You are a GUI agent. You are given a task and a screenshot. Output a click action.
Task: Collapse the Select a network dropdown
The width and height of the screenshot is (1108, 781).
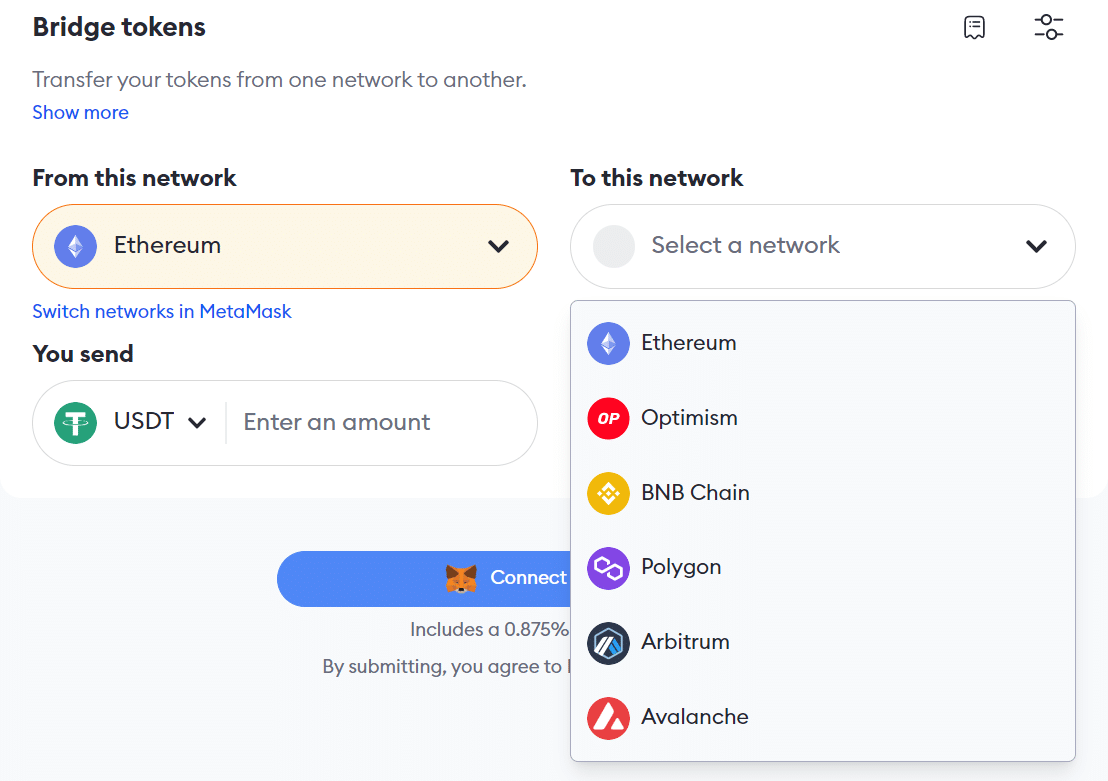click(823, 247)
